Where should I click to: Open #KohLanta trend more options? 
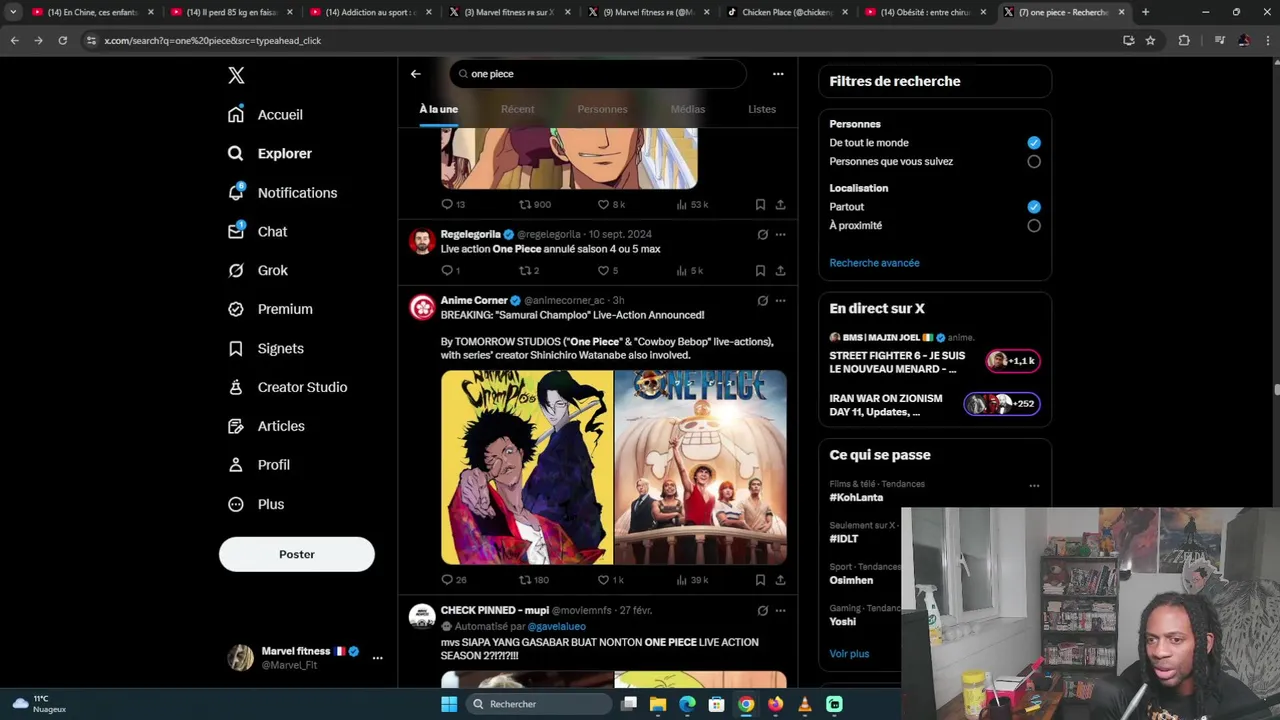pos(1034,486)
